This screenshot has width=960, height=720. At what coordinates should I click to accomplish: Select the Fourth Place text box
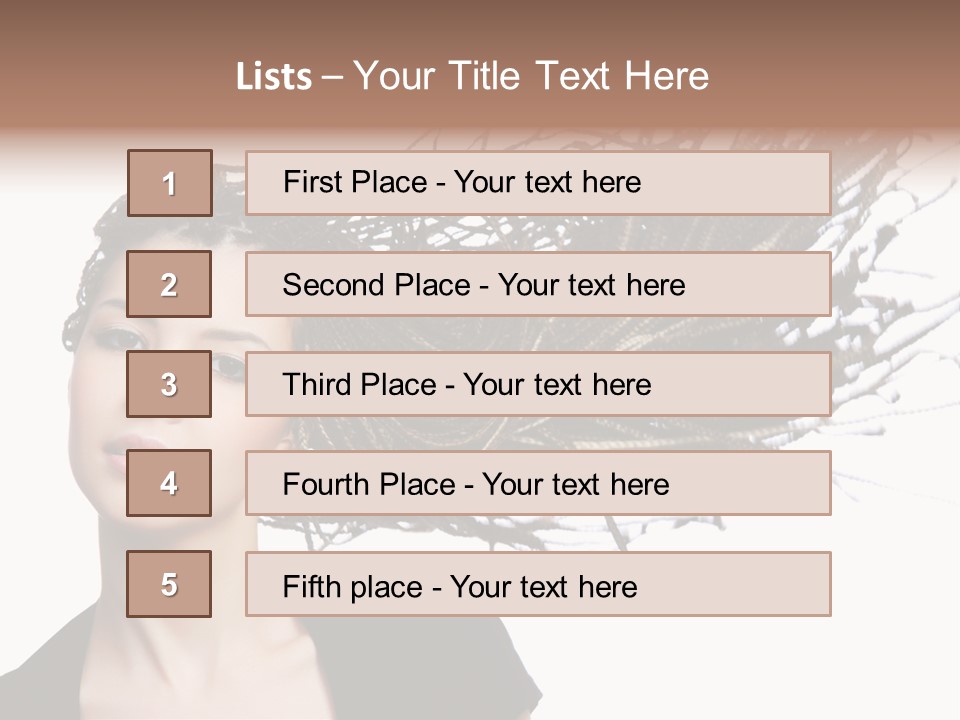click(x=538, y=484)
